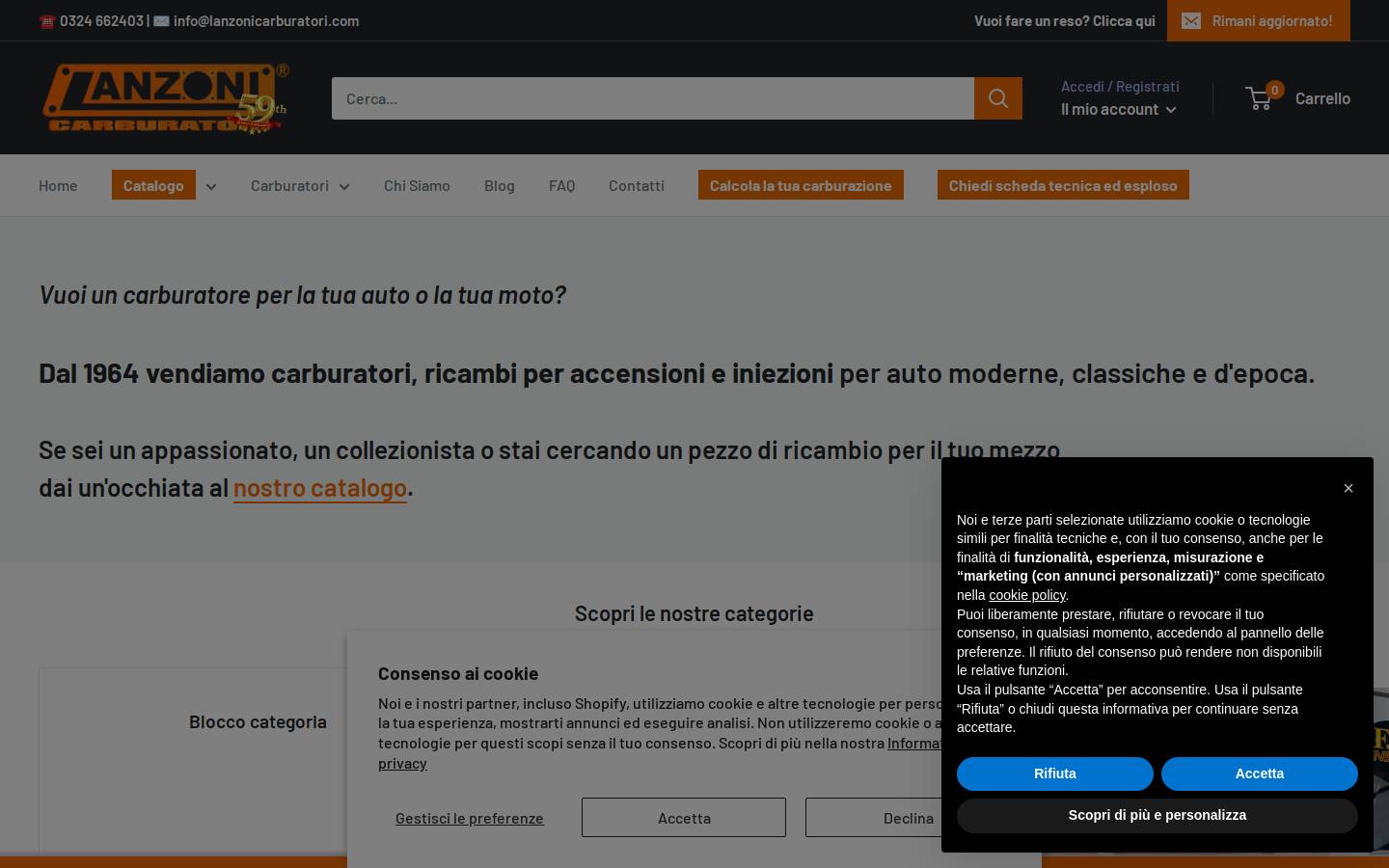1389x868 pixels.
Task: Click the Consenso ai cookie title
Action: tap(458, 673)
